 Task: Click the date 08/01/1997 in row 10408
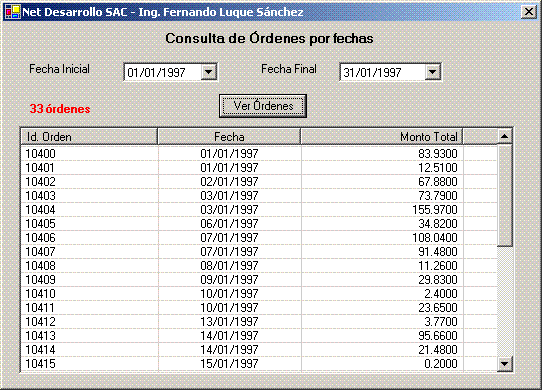pyautogui.click(x=230, y=266)
